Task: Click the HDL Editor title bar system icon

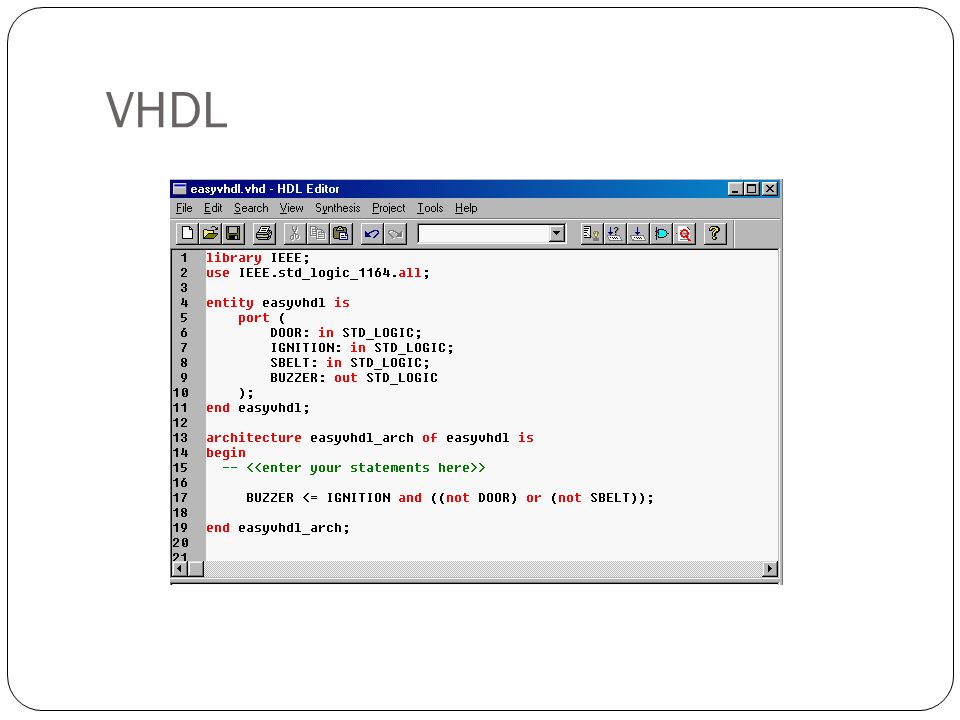Action: [x=179, y=189]
